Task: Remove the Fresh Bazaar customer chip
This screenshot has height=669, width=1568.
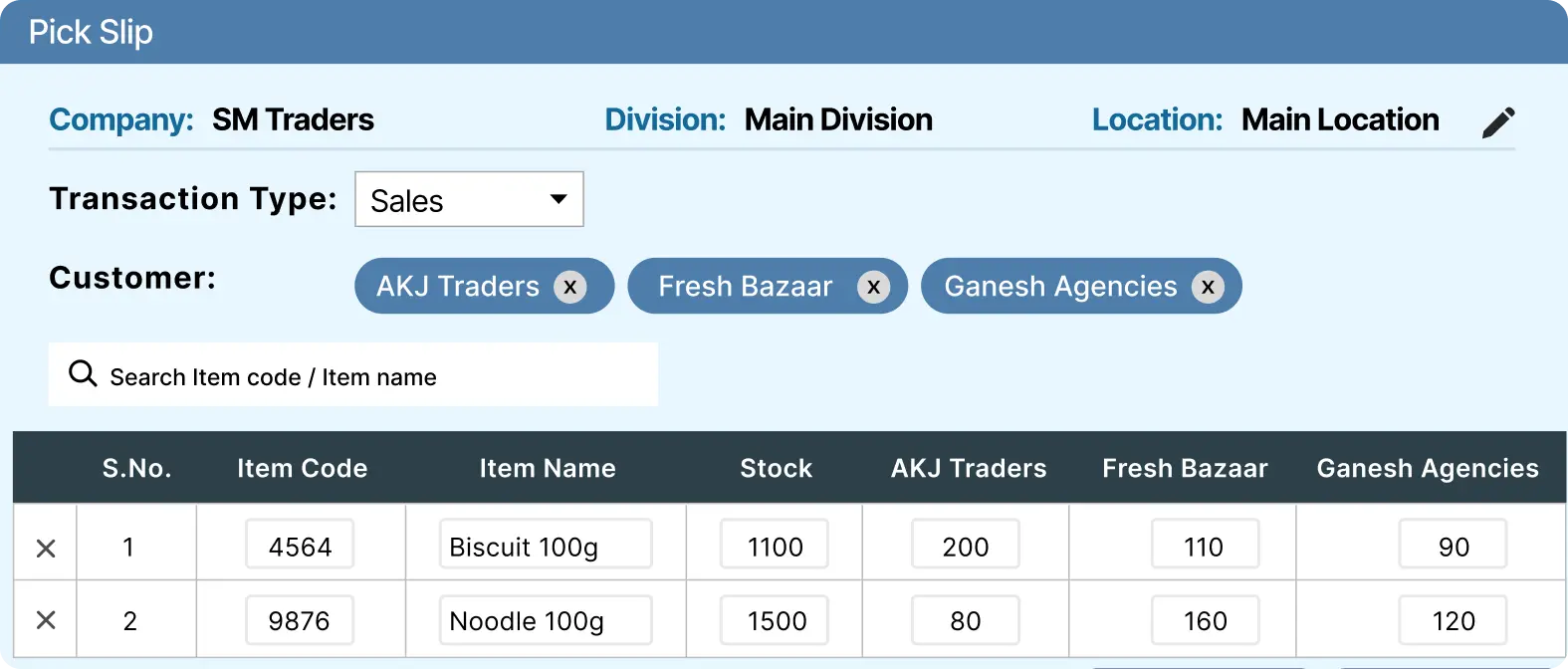Action: 873,287
